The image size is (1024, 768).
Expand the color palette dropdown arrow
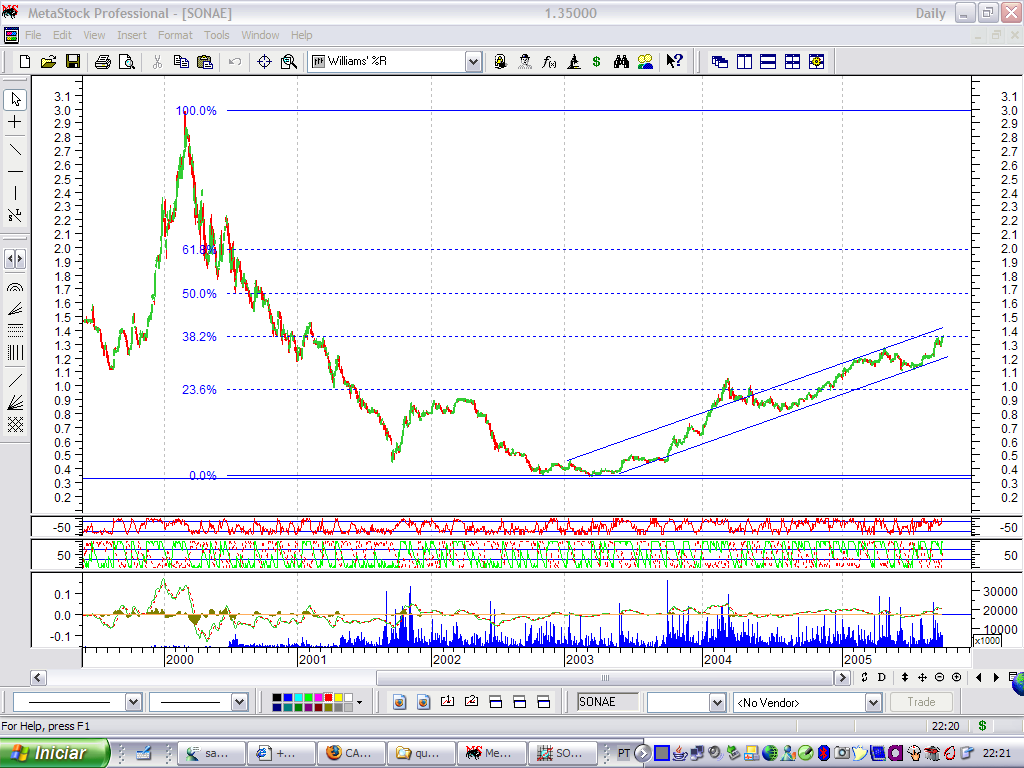(359, 703)
